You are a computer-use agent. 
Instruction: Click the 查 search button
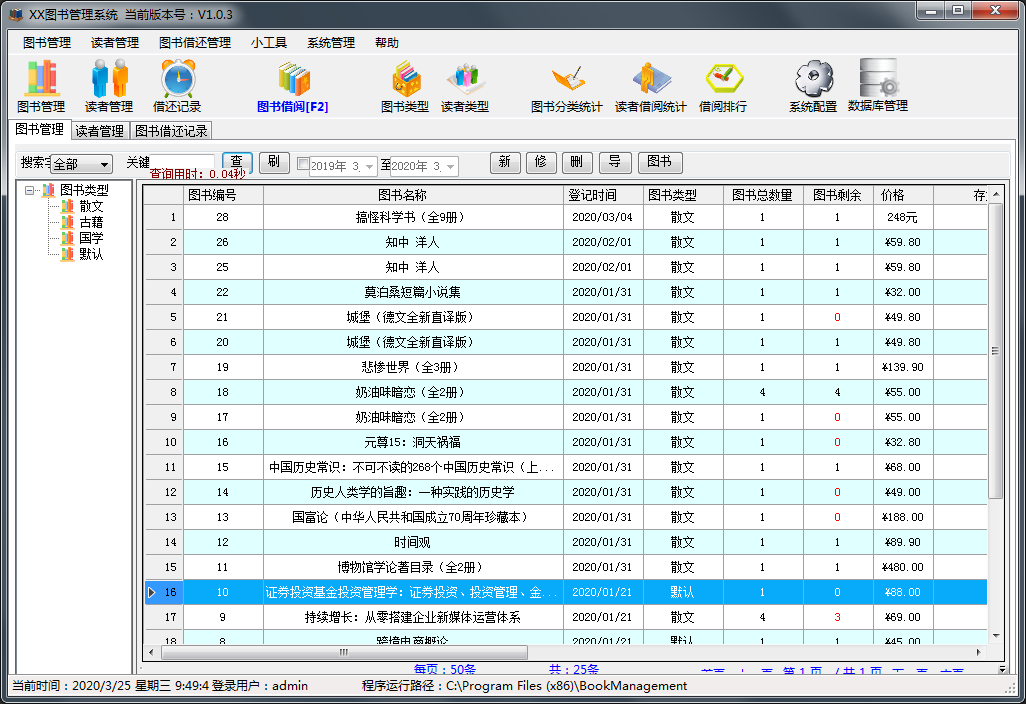[x=237, y=162]
